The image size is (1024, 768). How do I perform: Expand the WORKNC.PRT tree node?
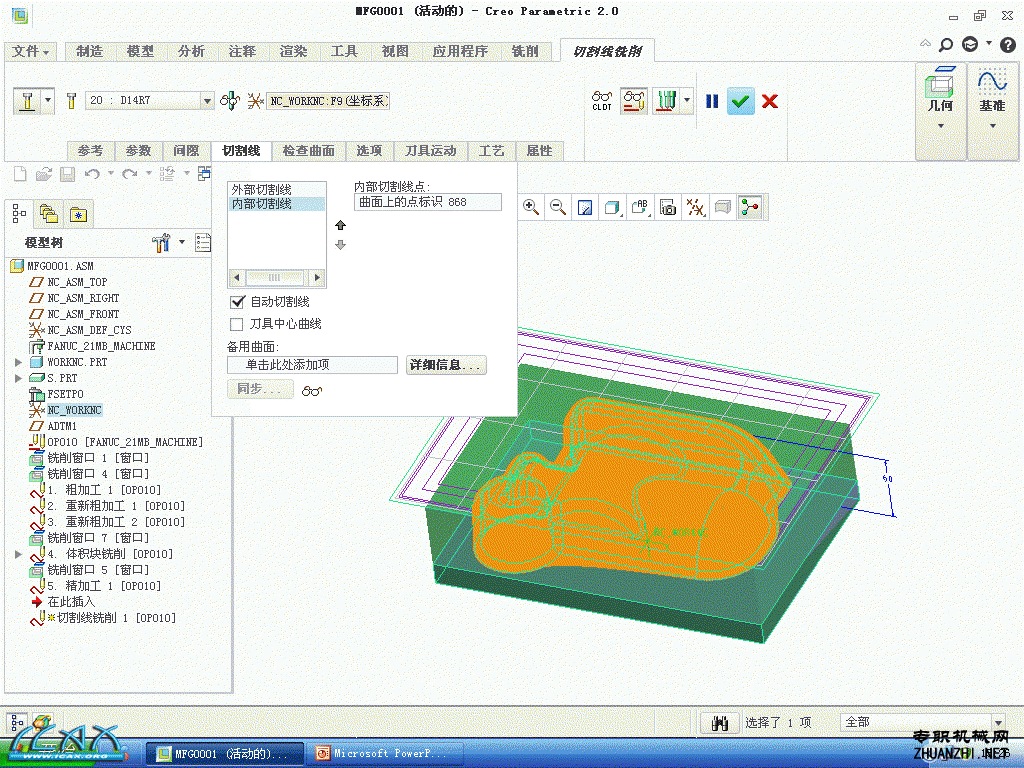tap(18, 362)
